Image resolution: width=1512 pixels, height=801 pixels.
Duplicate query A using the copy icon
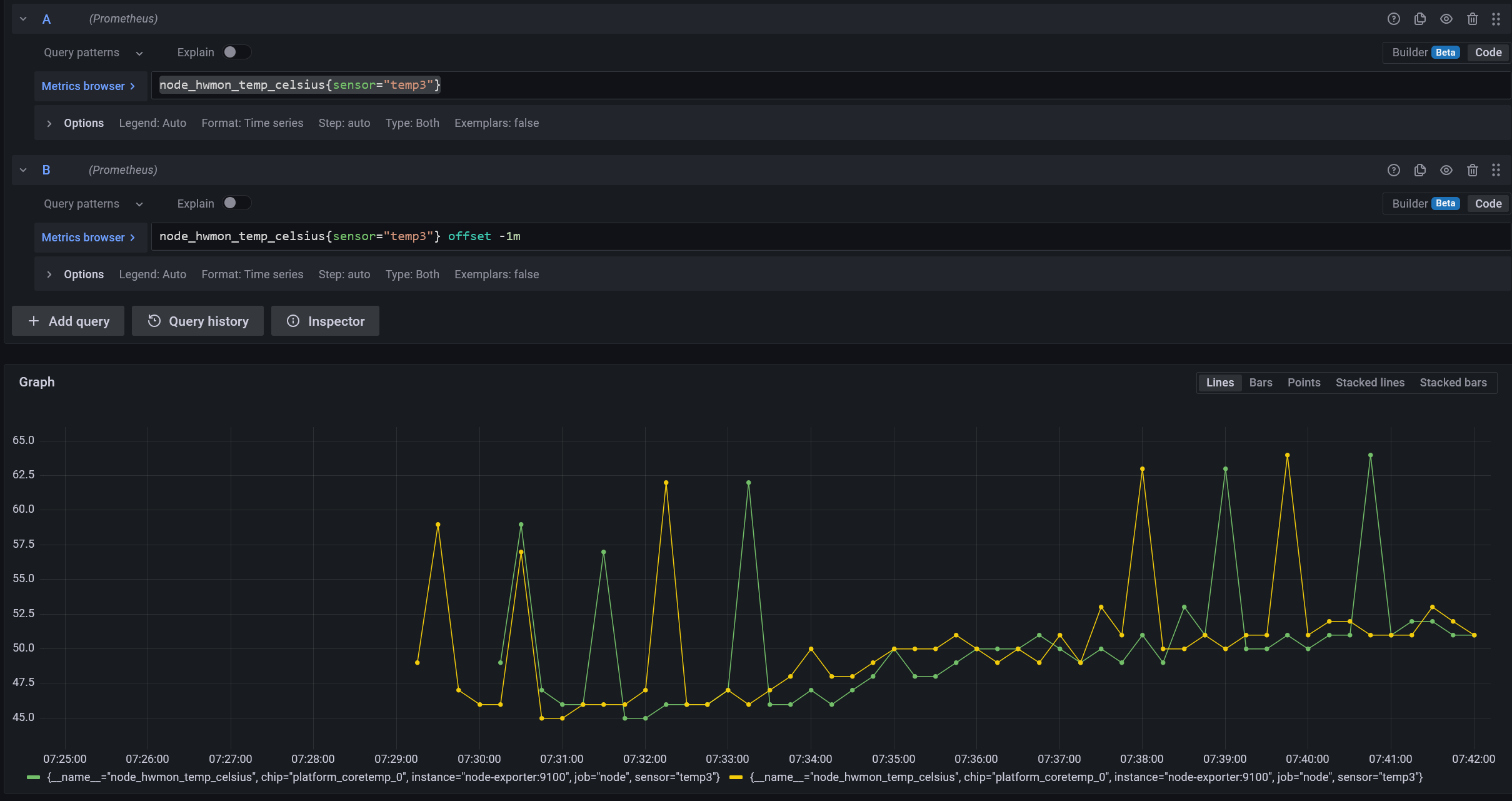(x=1419, y=19)
